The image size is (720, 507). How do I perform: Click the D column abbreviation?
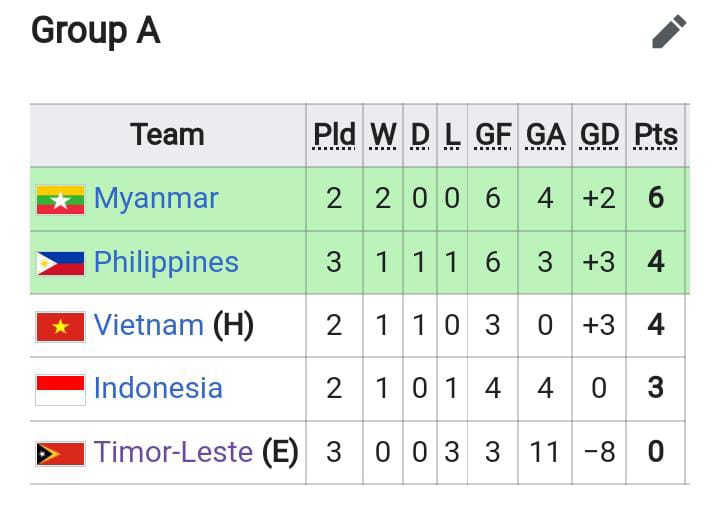pos(420,135)
